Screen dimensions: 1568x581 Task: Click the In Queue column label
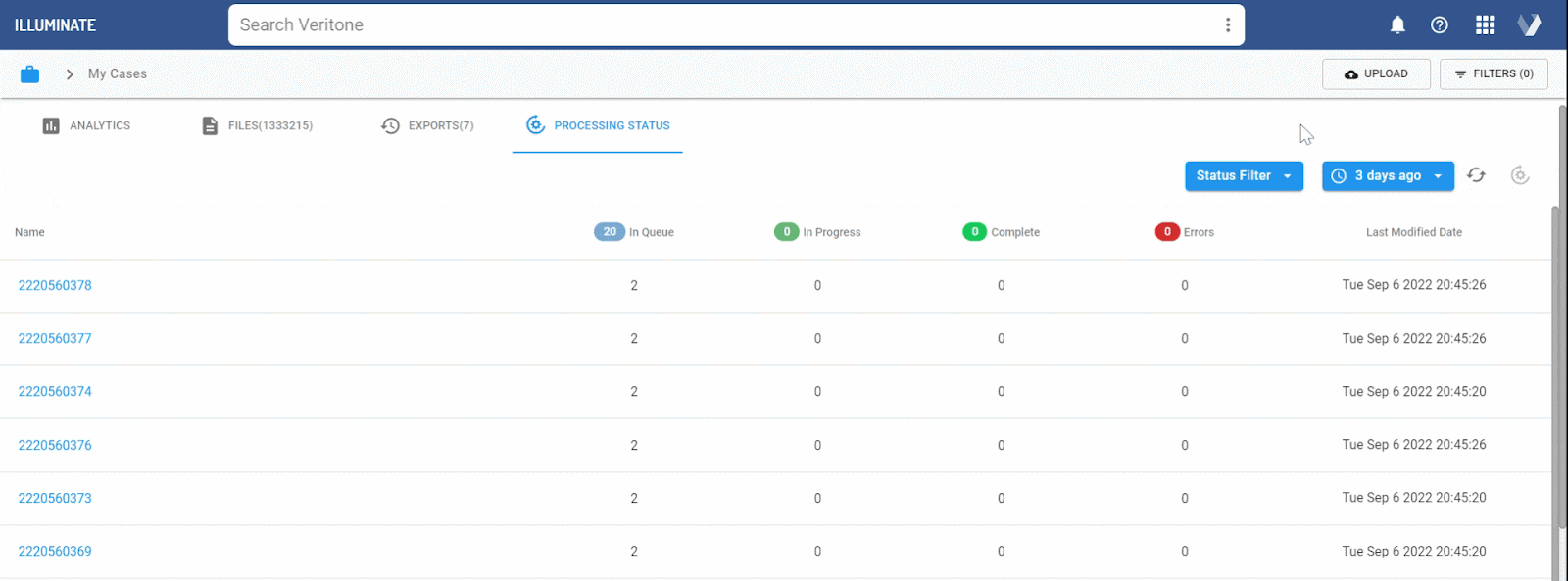[652, 232]
